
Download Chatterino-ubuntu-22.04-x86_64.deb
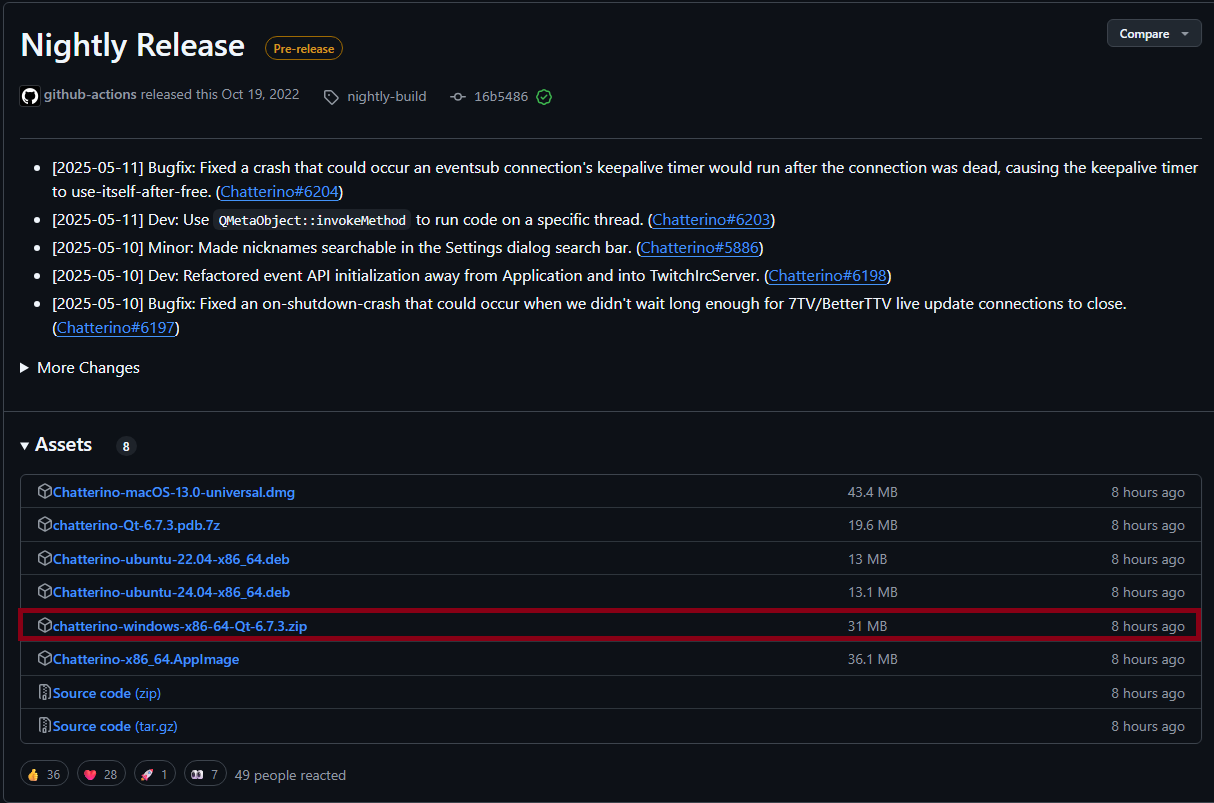[x=171, y=559]
